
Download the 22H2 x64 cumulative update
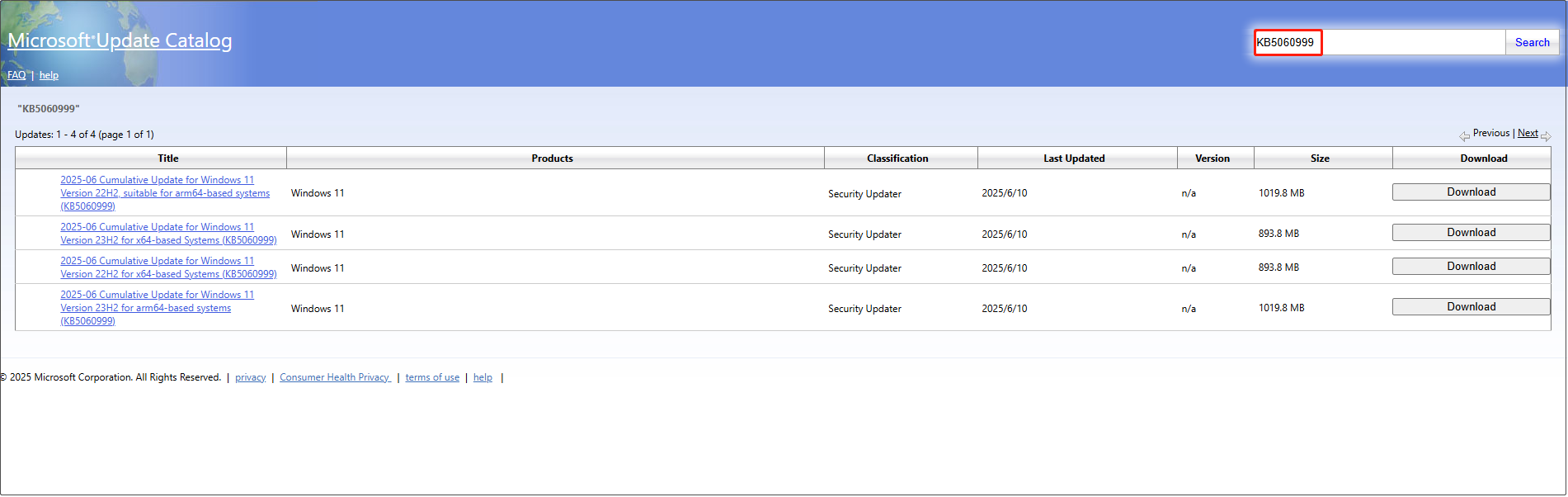(1471, 267)
